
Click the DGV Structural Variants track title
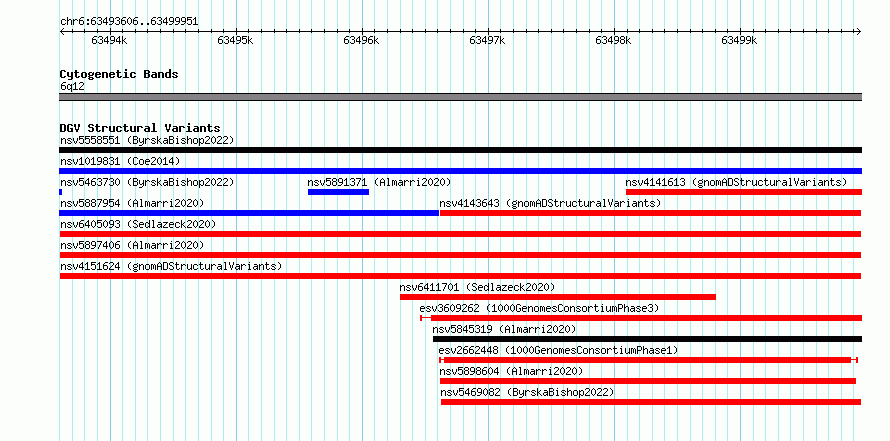tap(140, 128)
